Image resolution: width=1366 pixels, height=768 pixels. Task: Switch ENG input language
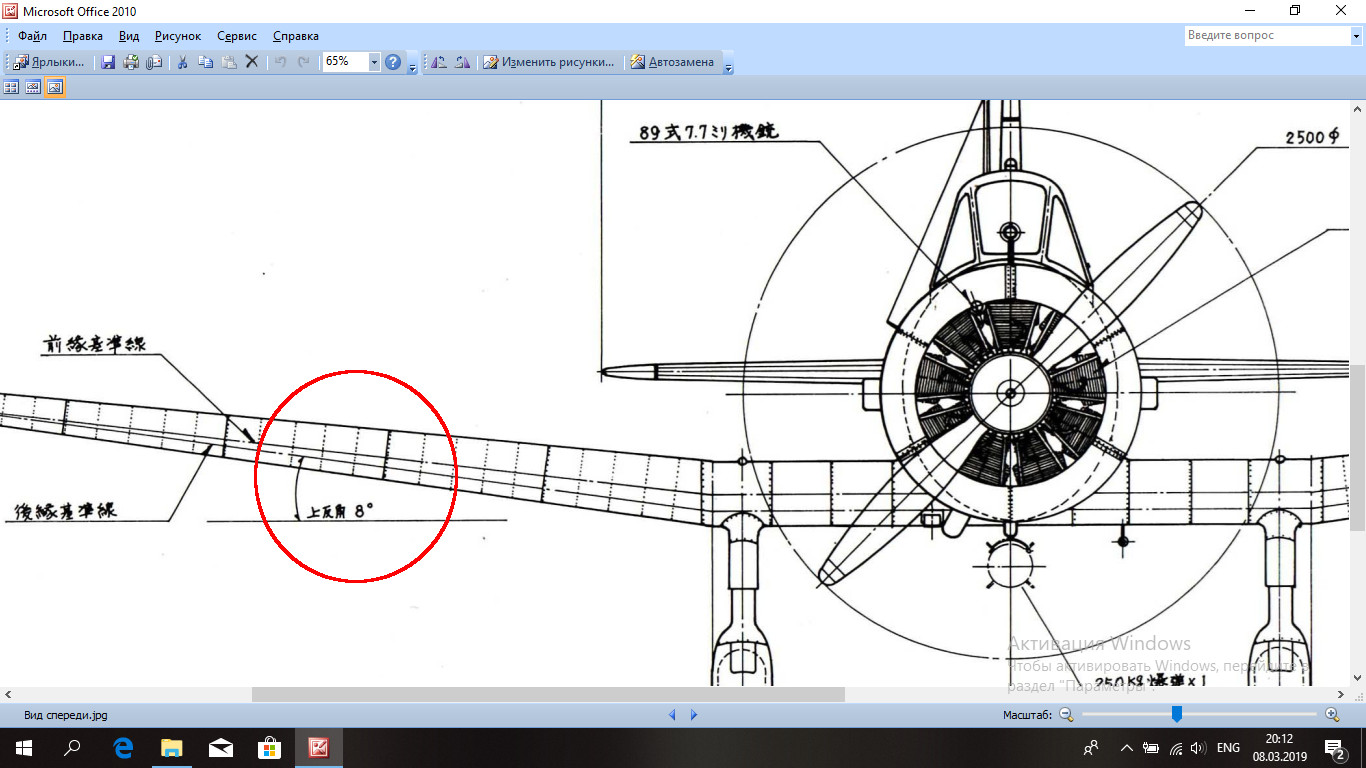coord(1228,747)
